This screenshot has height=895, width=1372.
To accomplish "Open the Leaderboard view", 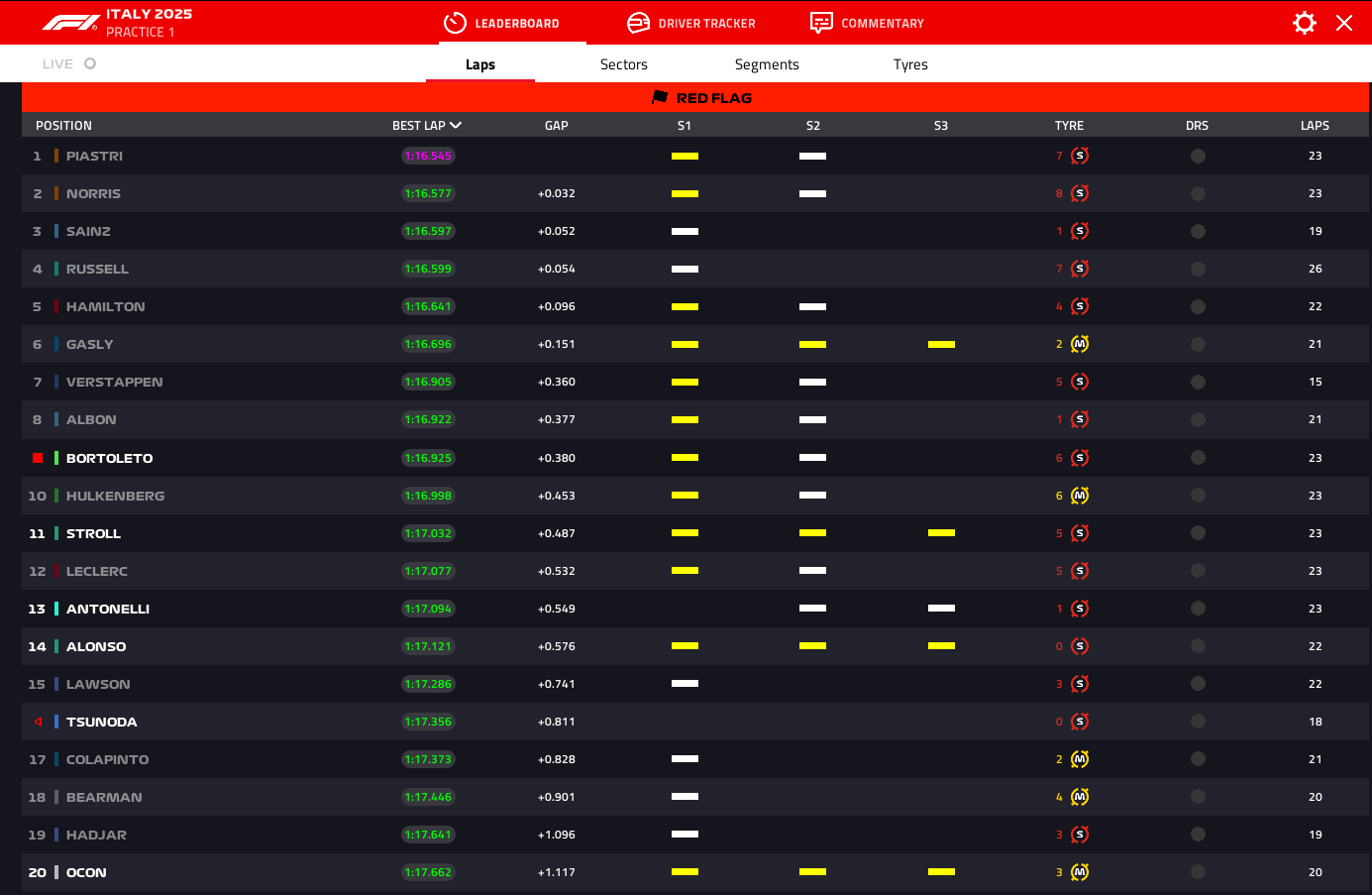I will (x=501, y=23).
